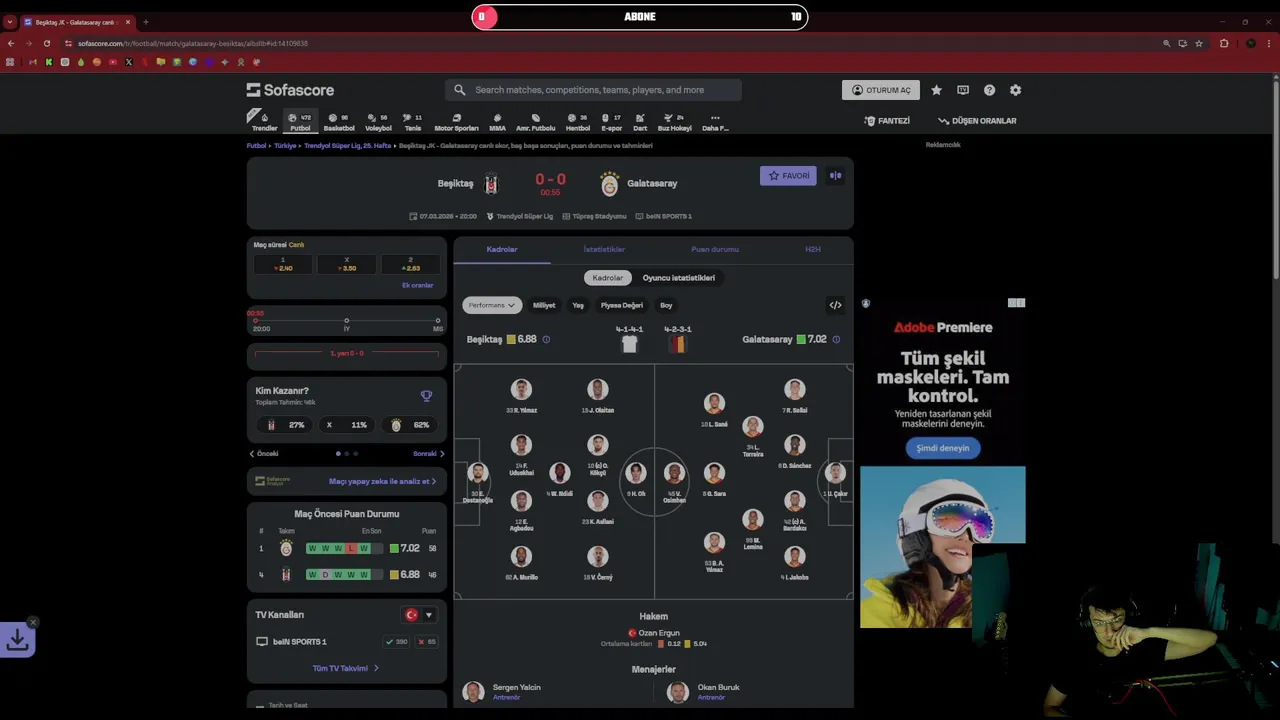Screen dimensions: 1280x720
Task: Select Boy filter chip
Action: click(666, 305)
